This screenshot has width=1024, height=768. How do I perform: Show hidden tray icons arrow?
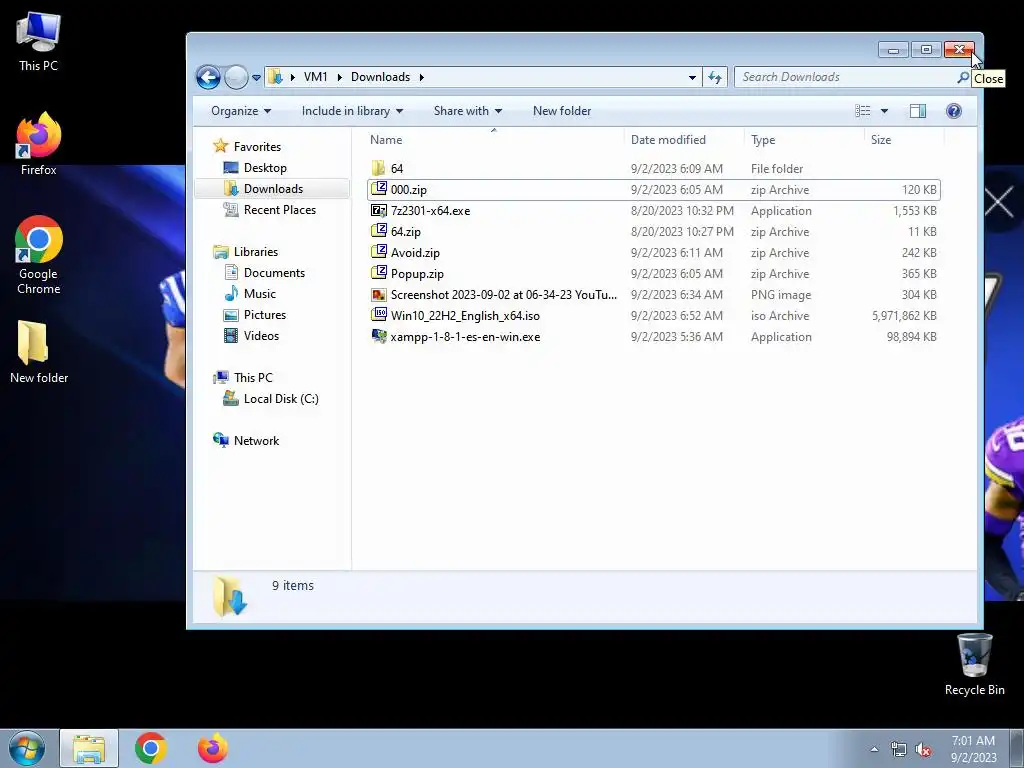874,749
